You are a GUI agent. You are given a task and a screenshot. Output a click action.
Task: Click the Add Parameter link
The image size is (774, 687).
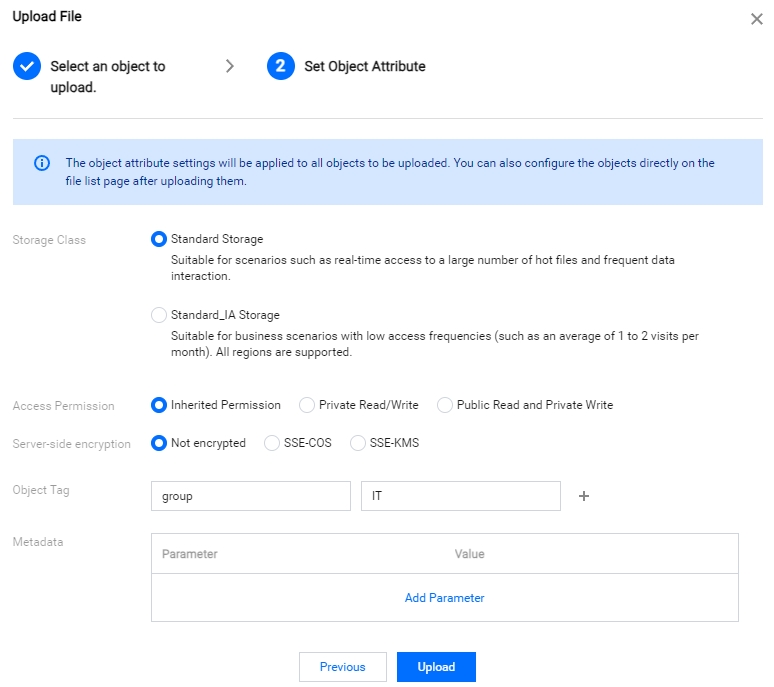click(444, 598)
